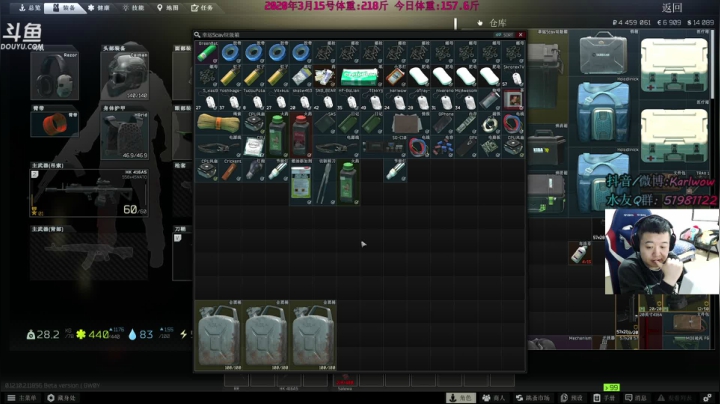
Task: Open the 预设 presets screen
Action: click(x=572, y=398)
